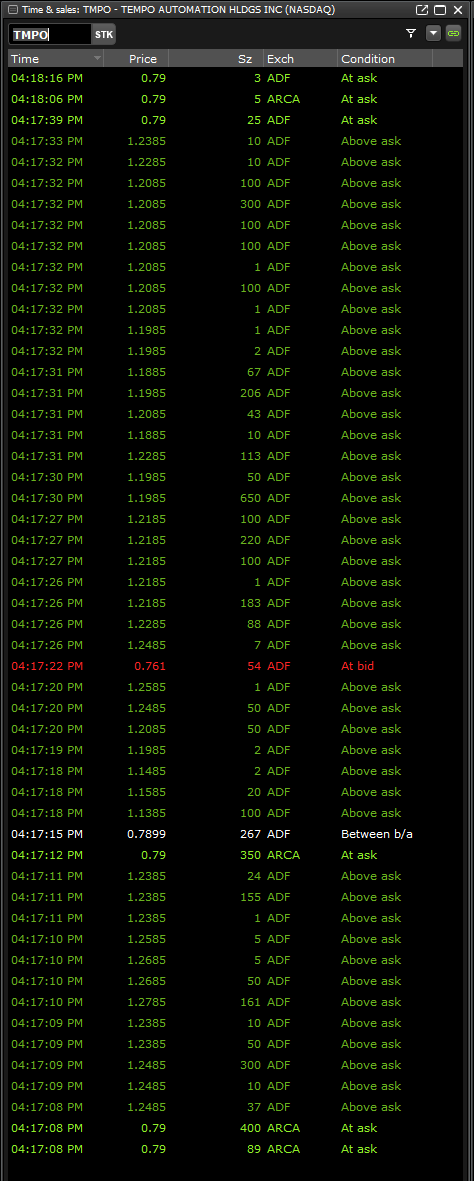Close the Time & sales window
474x1181 pixels.
tap(457, 10)
